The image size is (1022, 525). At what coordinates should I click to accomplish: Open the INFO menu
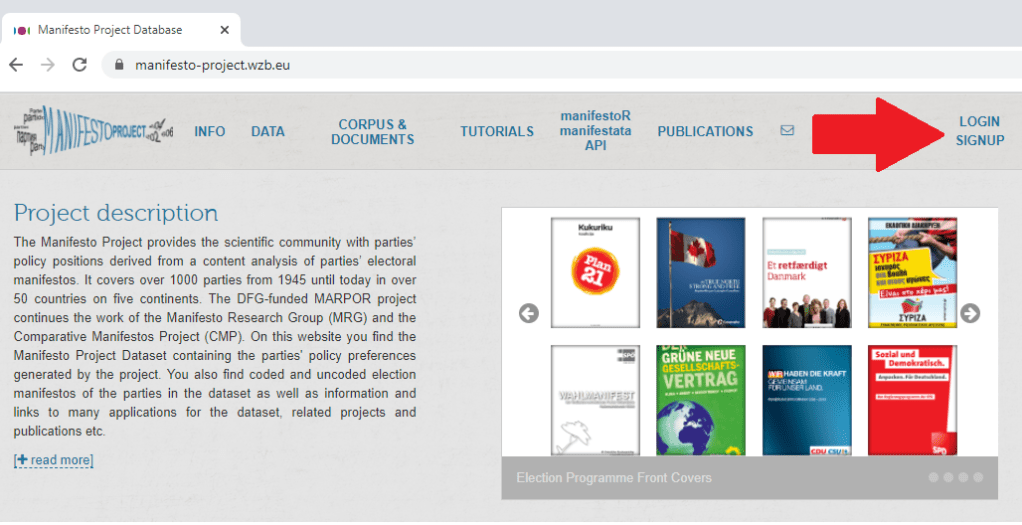pyautogui.click(x=210, y=131)
